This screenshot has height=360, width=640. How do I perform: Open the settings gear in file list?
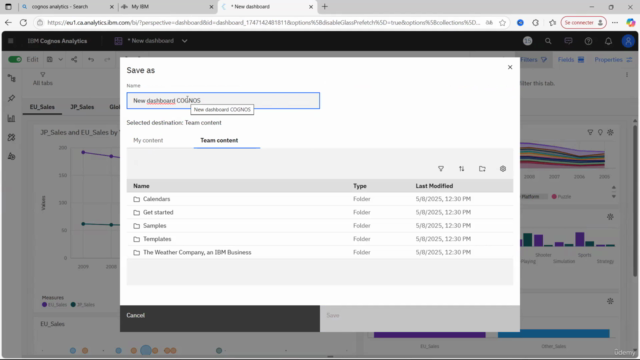pyautogui.click(x=503, y=169)
